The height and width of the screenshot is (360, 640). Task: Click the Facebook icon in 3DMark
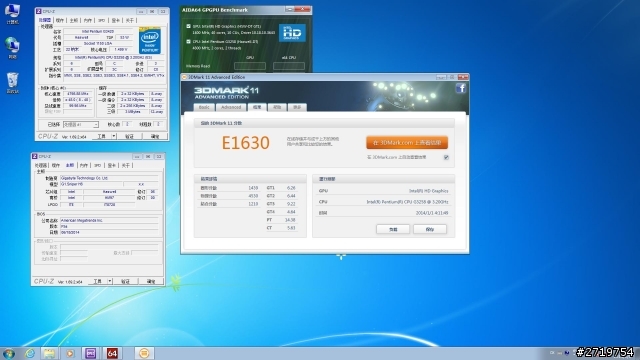(461, 88)
